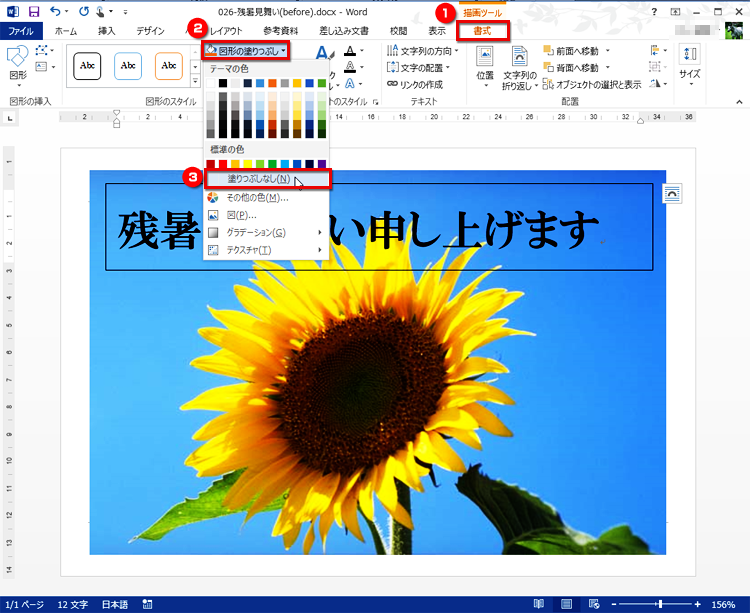
Task: Switch to the 差し込み文書 tab
Action: [x=344, y=31]
